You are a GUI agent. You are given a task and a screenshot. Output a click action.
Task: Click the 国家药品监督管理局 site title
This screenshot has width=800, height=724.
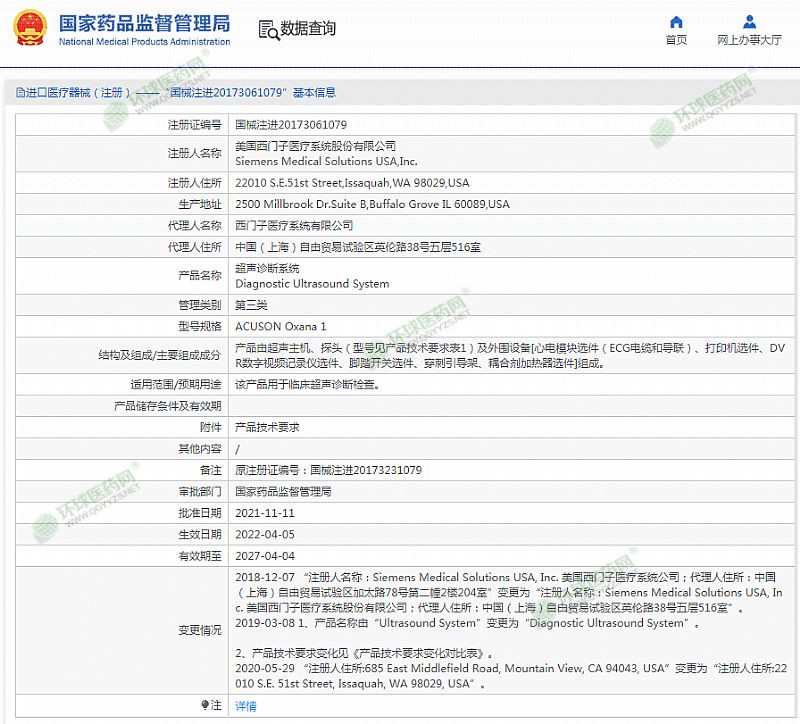pyautogui.click(x=144, y=22)
